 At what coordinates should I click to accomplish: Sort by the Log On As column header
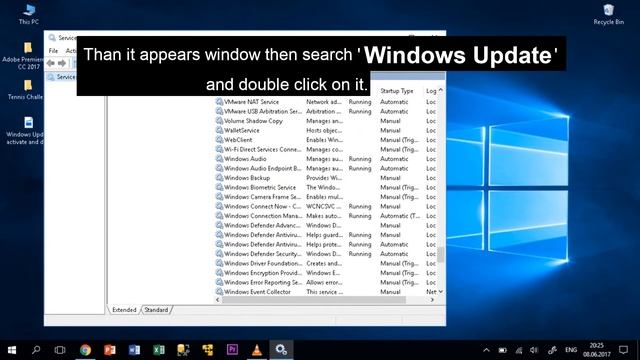point(431,91)
